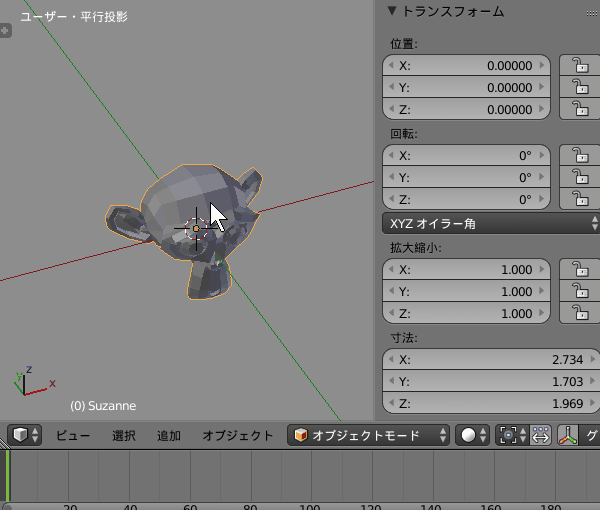
Task: Lock the scale X axis
Action: tap(580, 269)
